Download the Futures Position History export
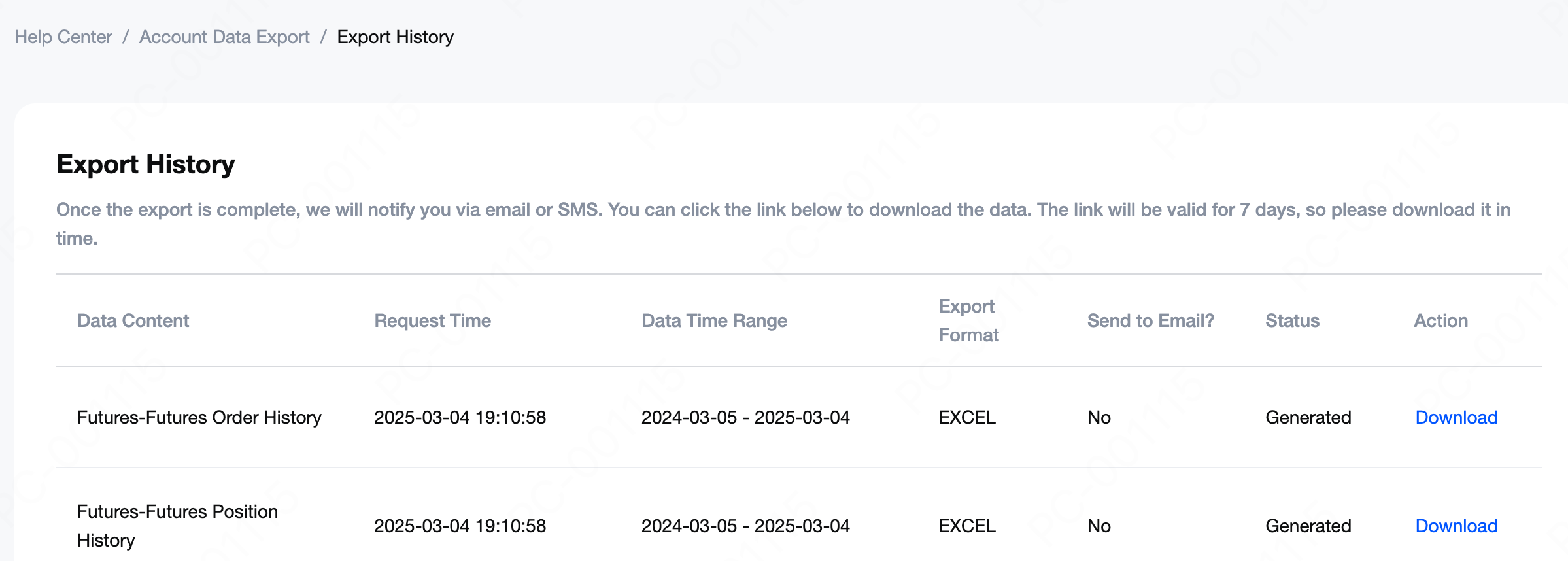Viewport: 1568px width, 561px height. coord(1456,526)
